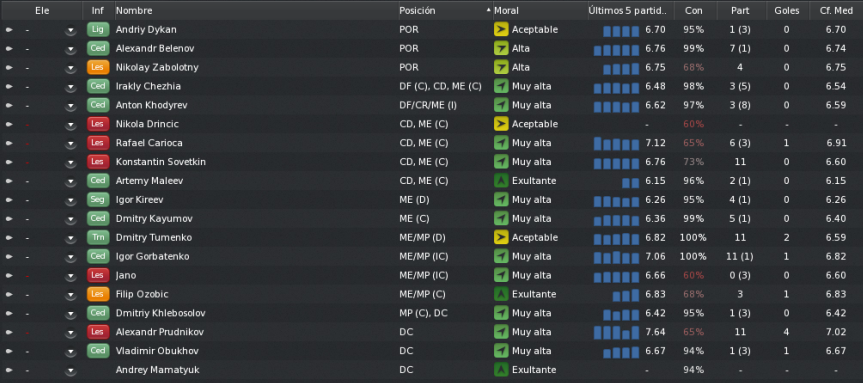The height and width of the screenshot is (383, 863).
Task: Click the Trn badge next to Dmitry Tumenko
Action: [x=98, y=238]
